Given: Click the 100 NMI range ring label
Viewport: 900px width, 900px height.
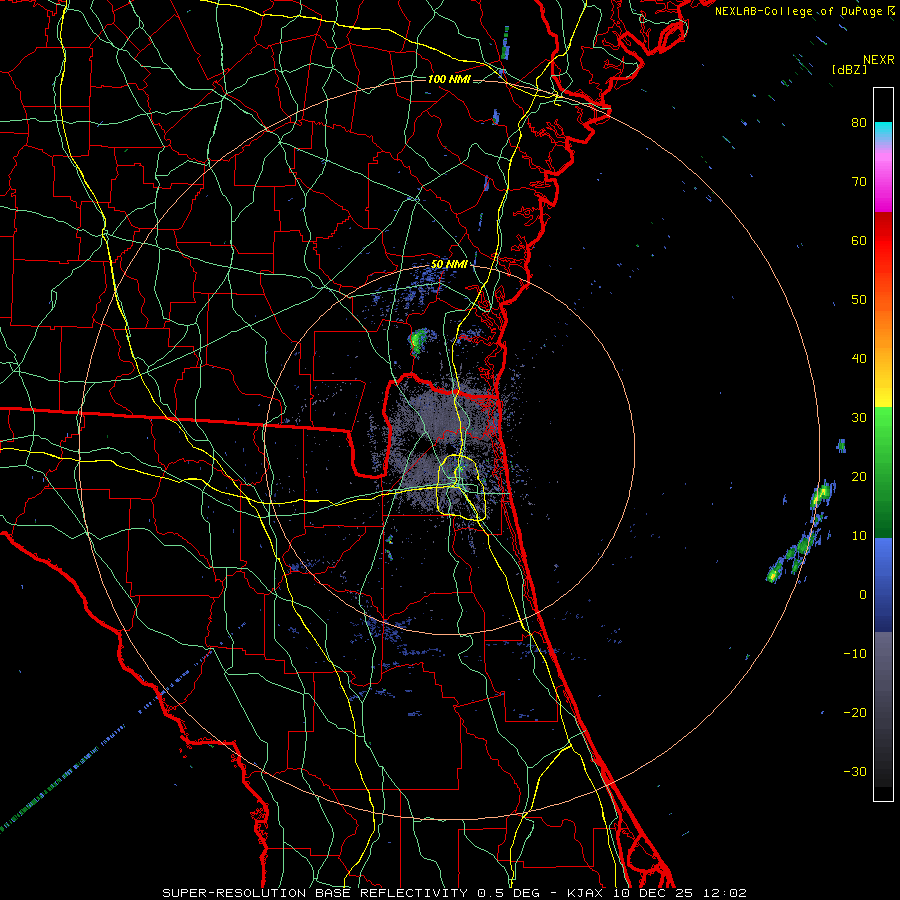Looking at the screenshot, I should [449, 79].
